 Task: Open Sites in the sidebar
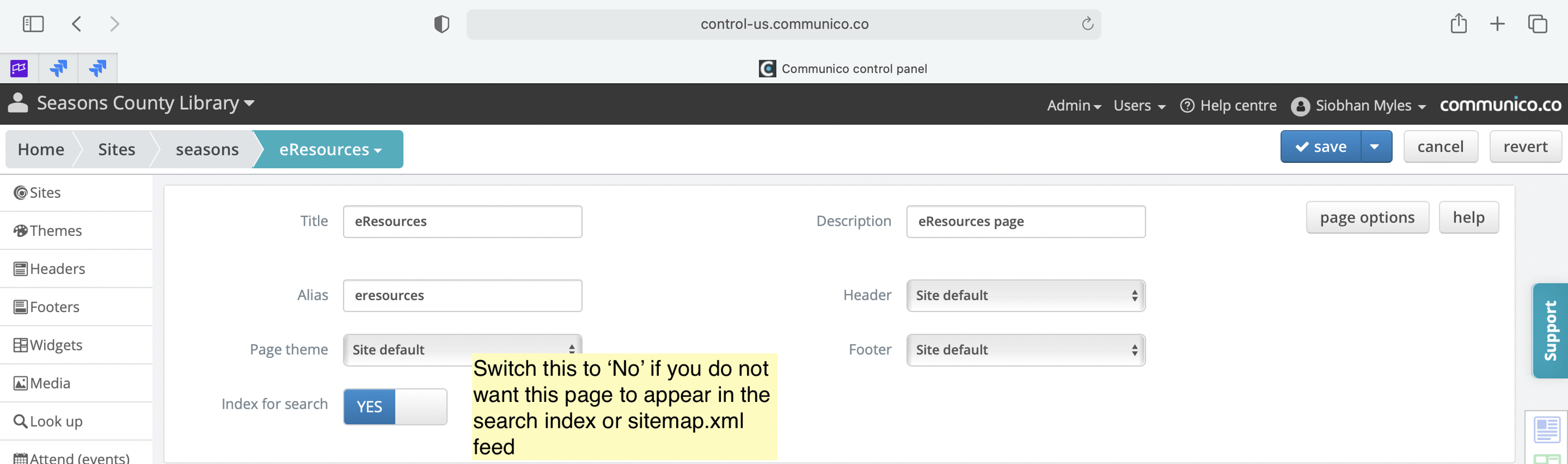76,192
